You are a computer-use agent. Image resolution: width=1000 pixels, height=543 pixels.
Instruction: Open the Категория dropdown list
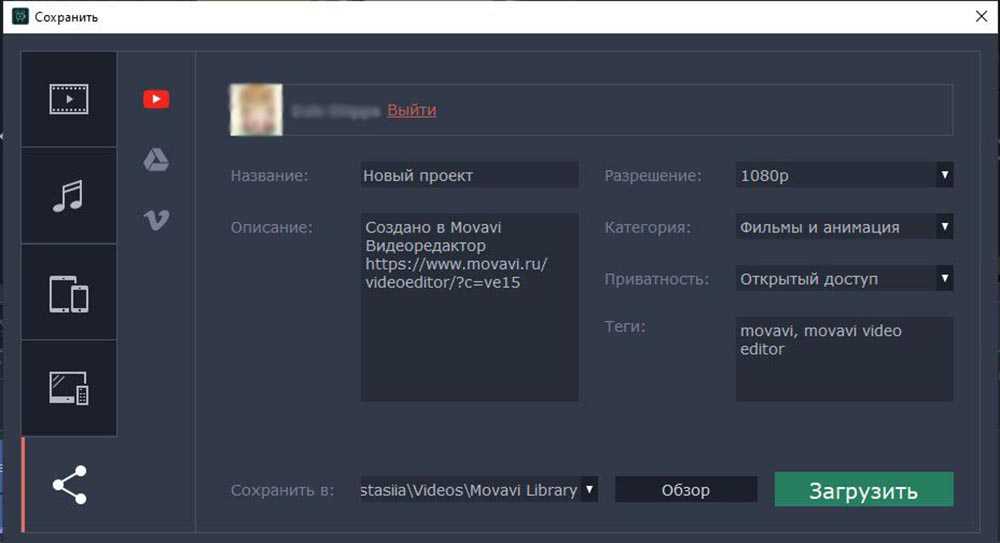tap(844, 227)
